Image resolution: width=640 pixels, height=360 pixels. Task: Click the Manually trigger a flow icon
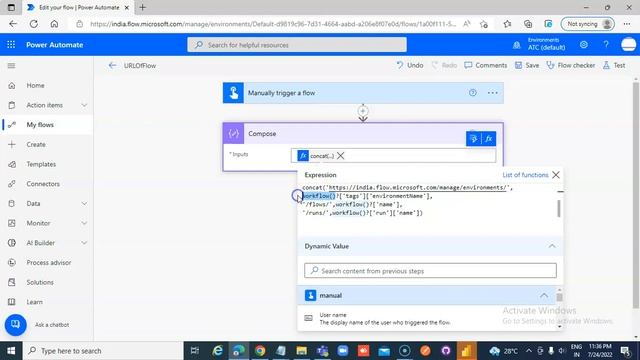[x=233, y=93]
